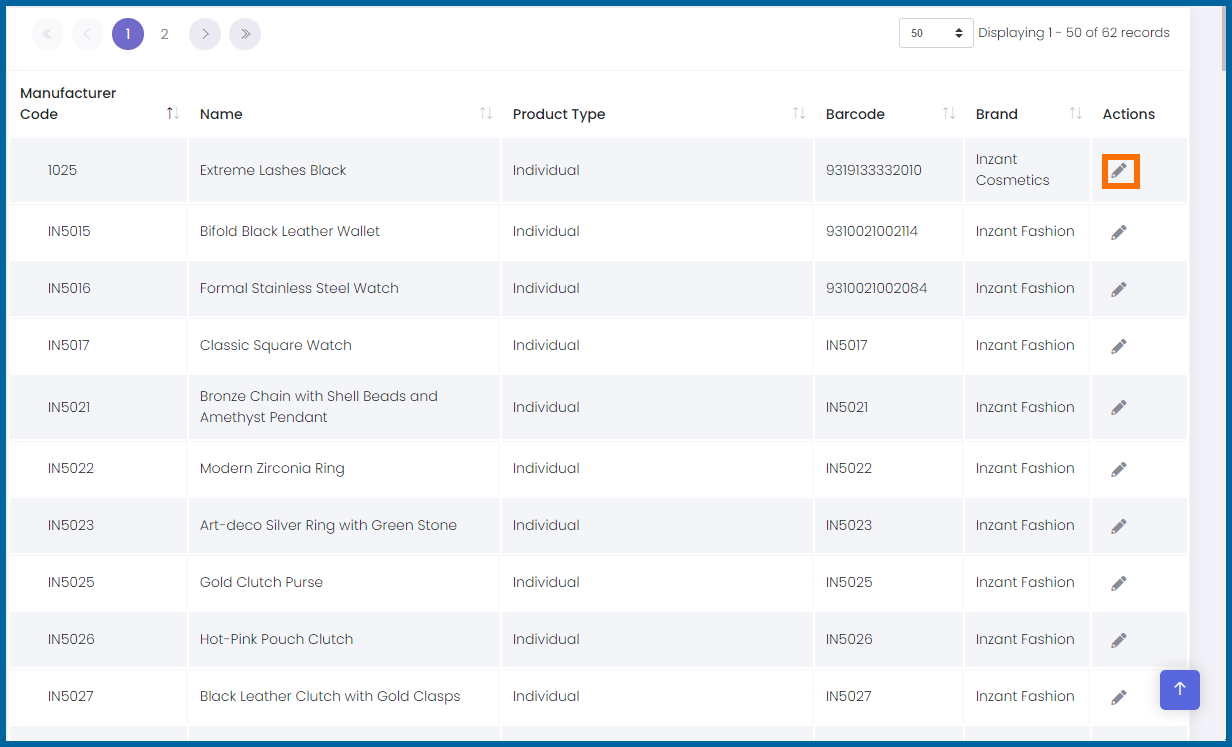Open edit for Classic Square Watch

(x=1119, y=346)
